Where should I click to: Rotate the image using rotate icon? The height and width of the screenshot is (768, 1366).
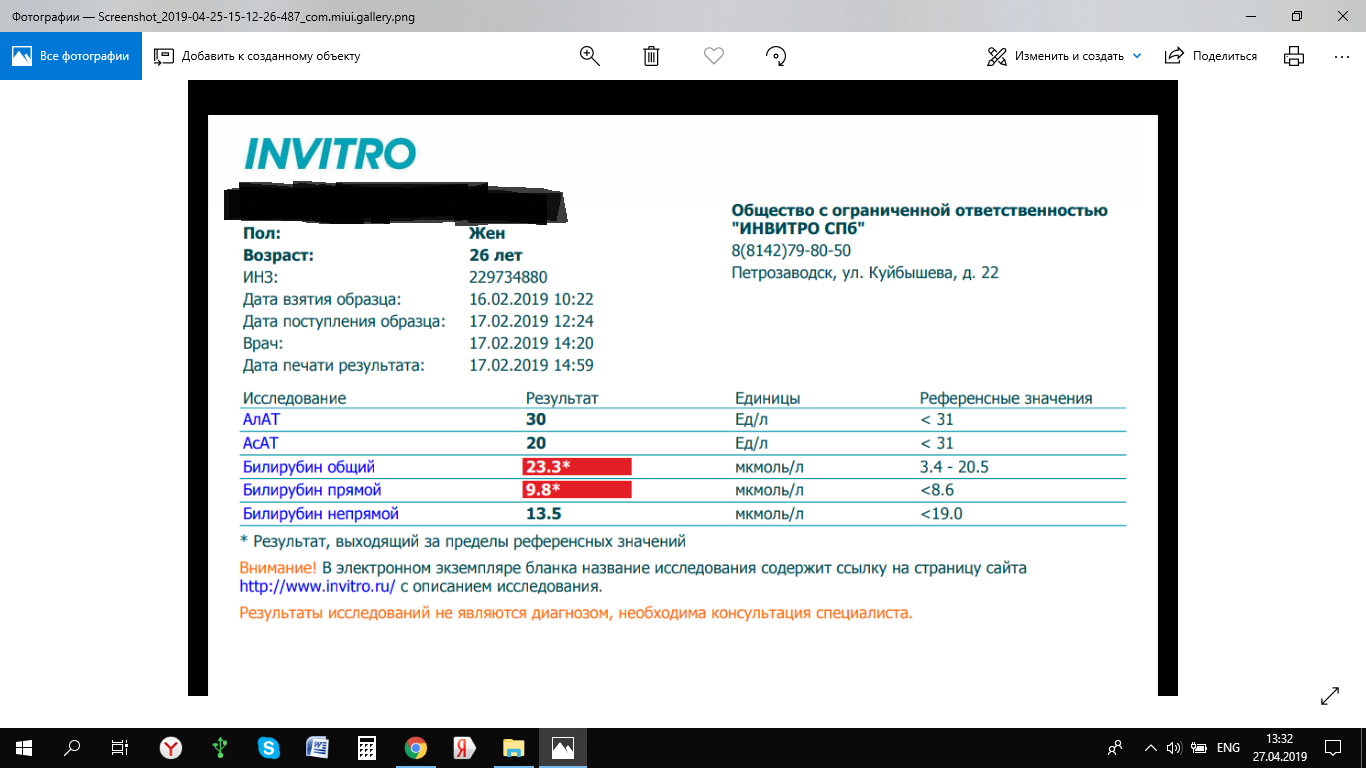point(776,56)
